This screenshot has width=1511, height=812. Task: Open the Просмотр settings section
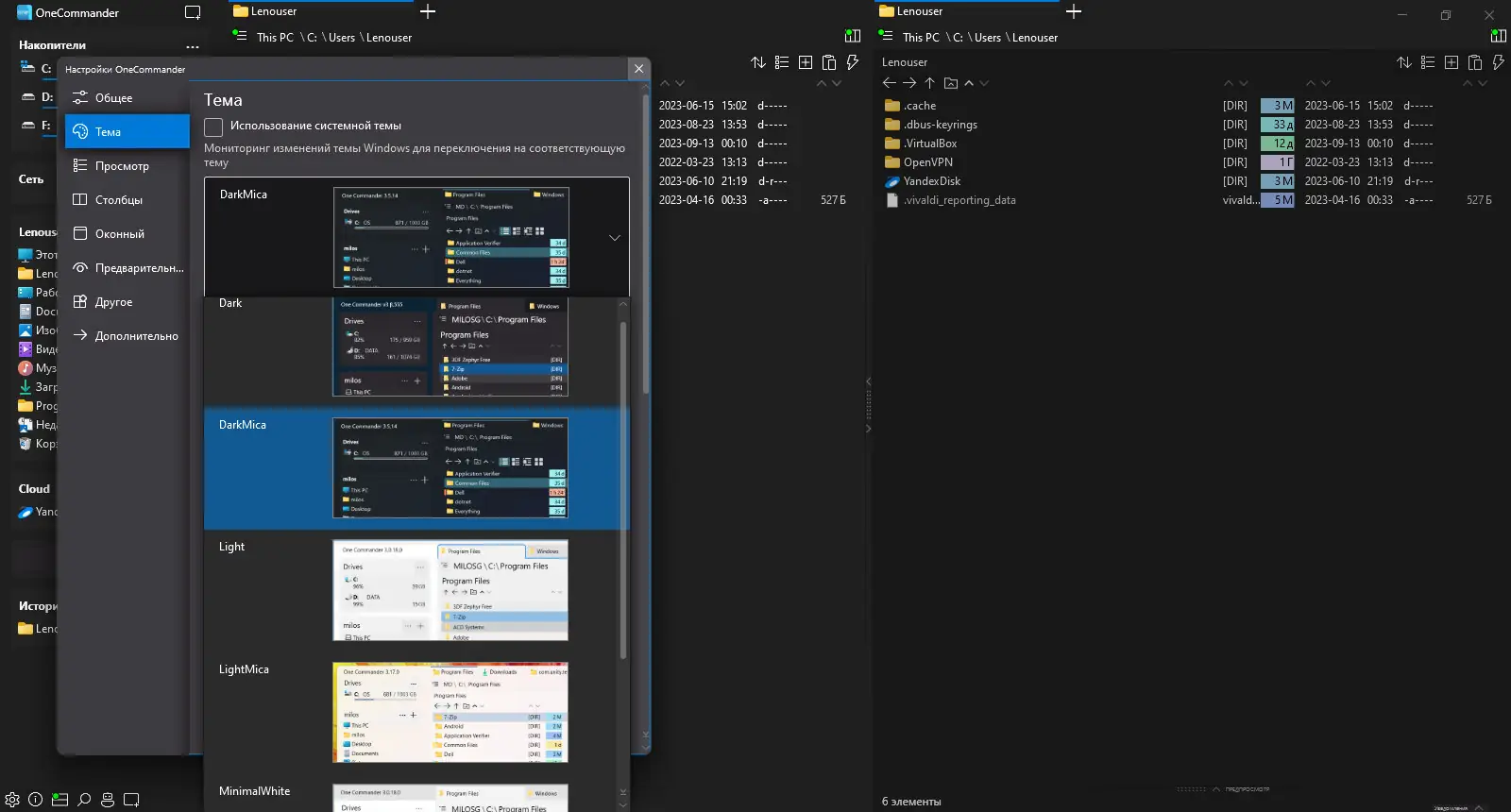tap(127, 166)
